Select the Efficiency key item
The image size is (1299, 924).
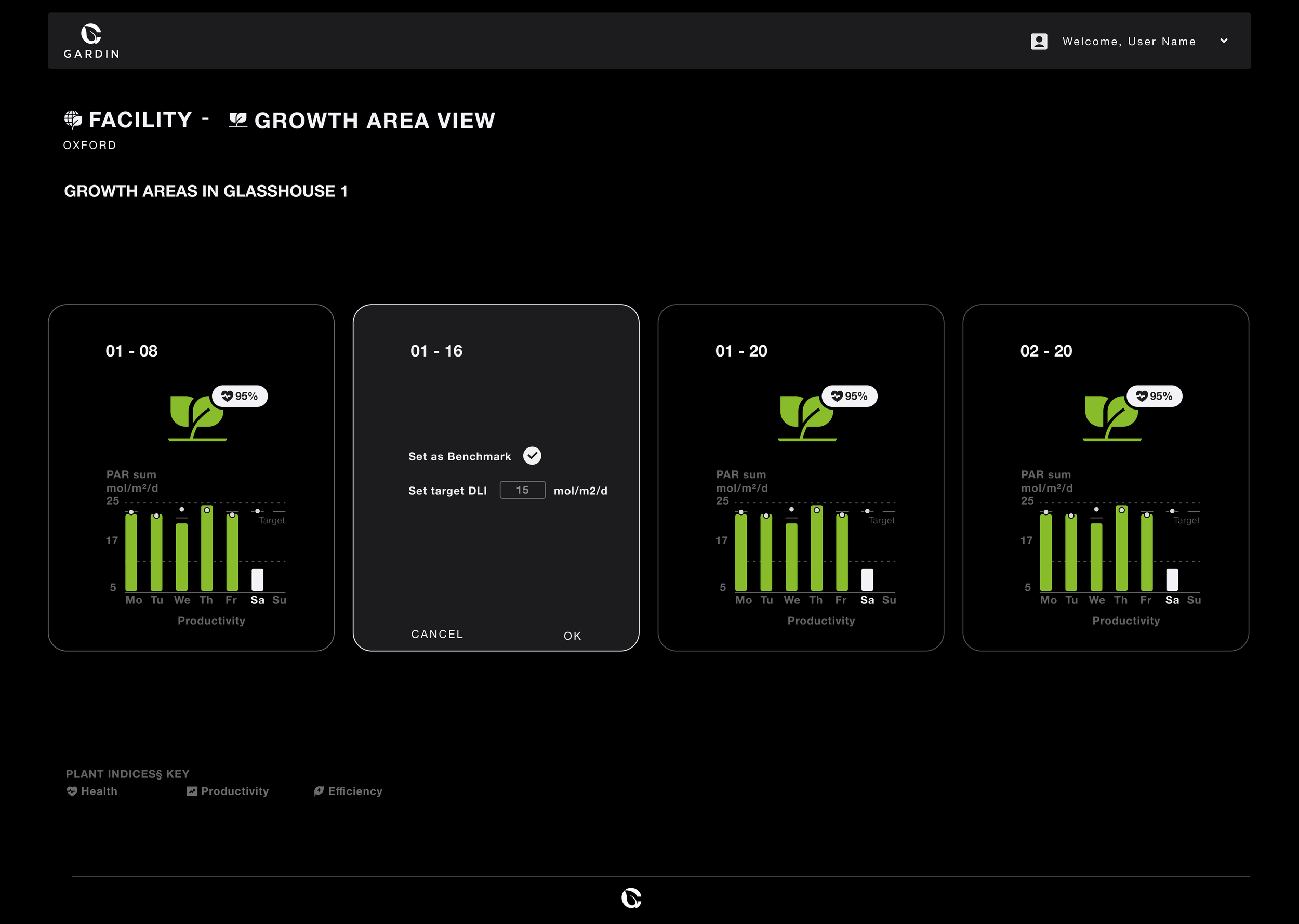click(x=348, y=791)
